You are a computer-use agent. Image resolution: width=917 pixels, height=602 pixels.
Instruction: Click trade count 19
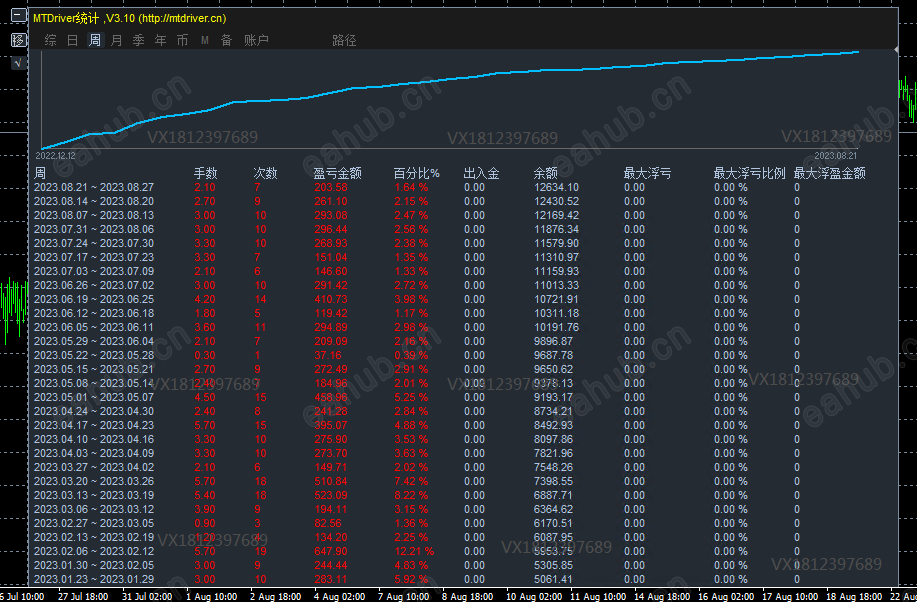[x=260, y=551]
